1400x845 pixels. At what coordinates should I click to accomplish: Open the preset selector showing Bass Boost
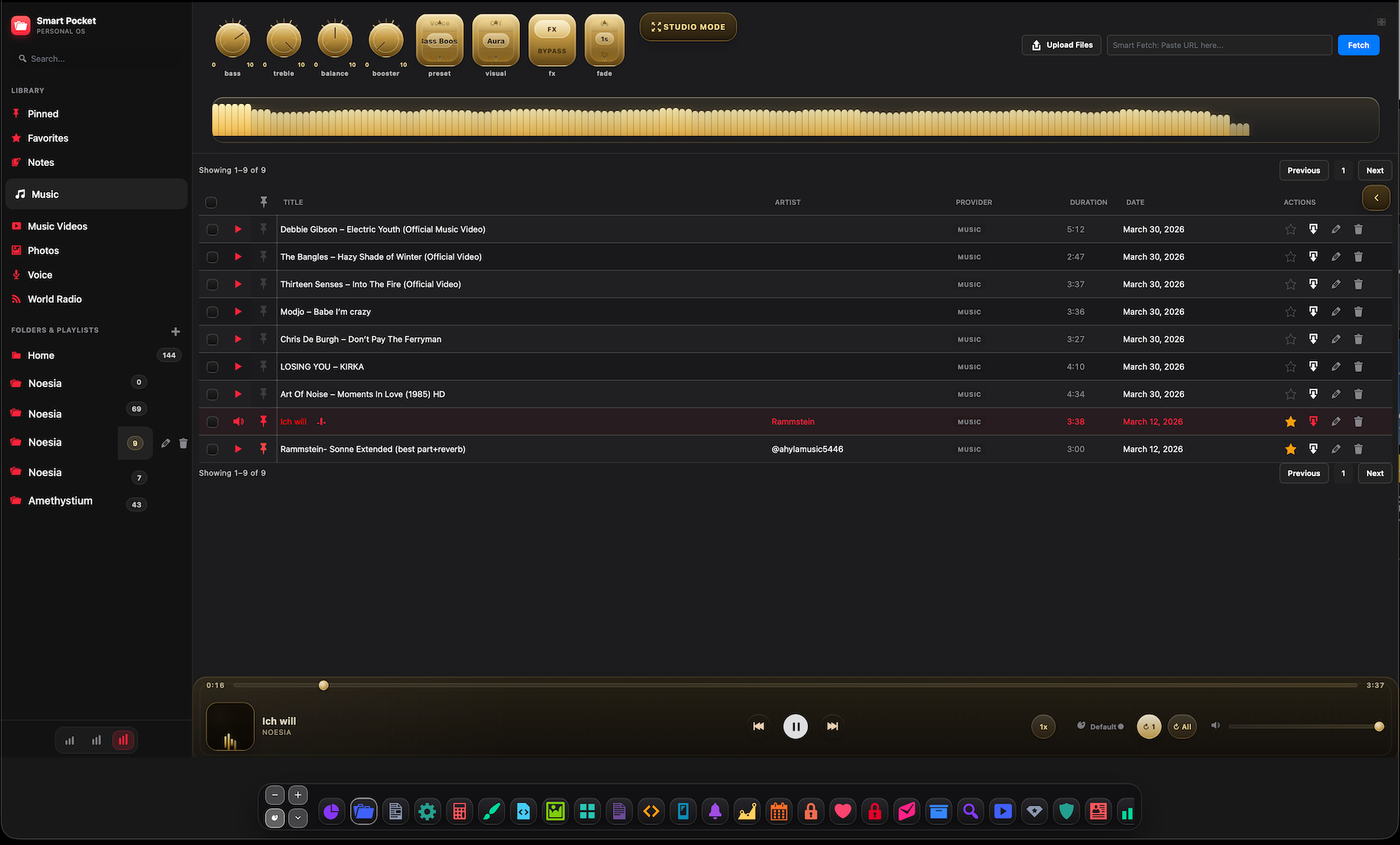point(439,40)
